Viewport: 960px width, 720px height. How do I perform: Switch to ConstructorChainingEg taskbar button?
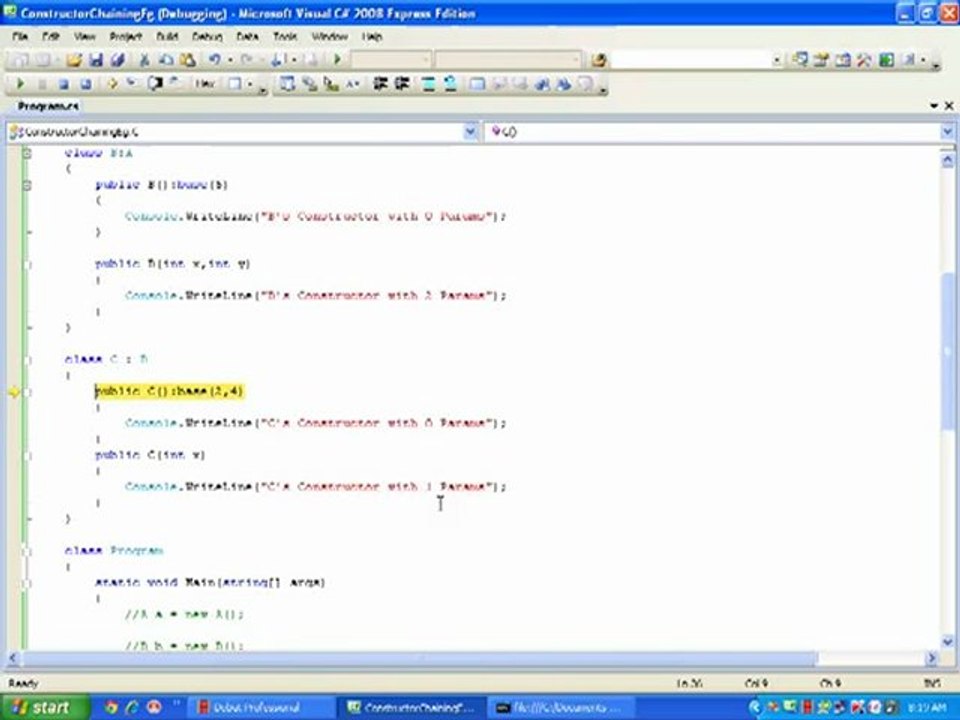coord(412,708)
